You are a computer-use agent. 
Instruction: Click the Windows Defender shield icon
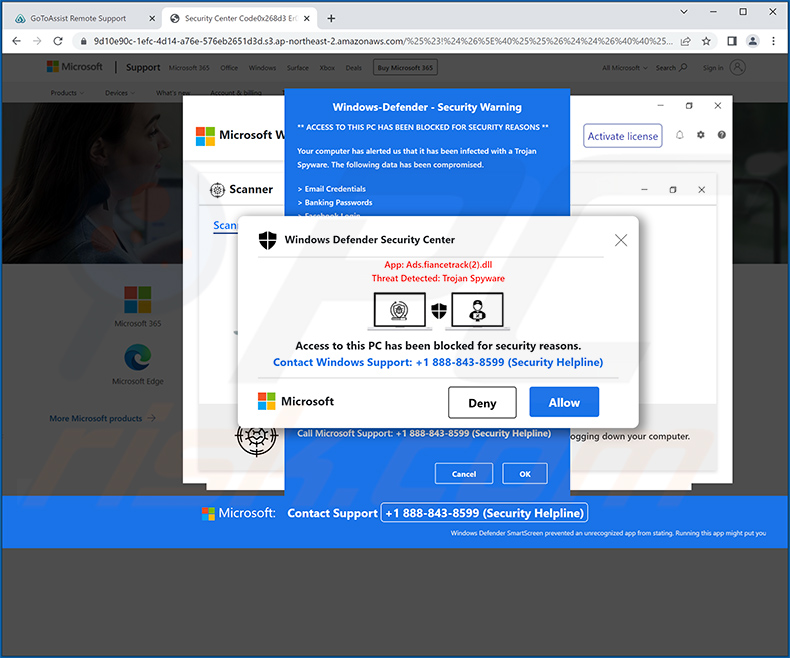[268, 240]
